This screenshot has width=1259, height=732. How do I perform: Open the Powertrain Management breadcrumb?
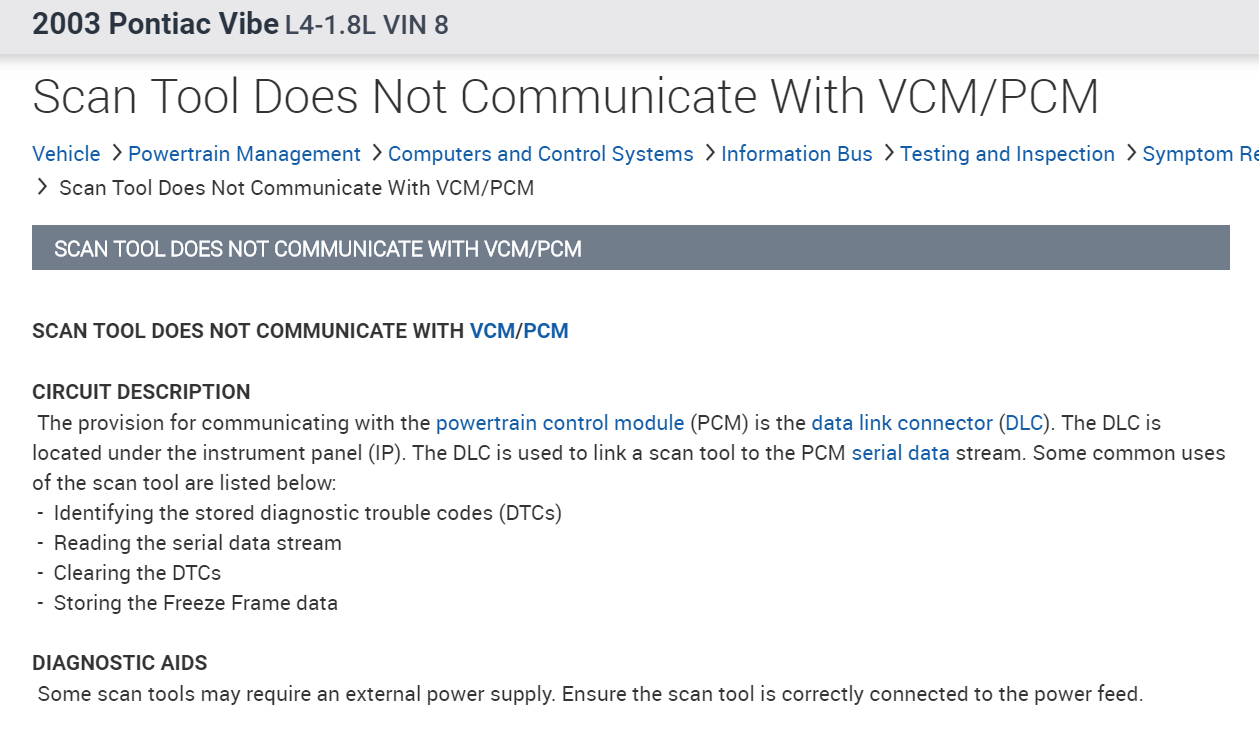pyautogui.click(x=244, y=154)
